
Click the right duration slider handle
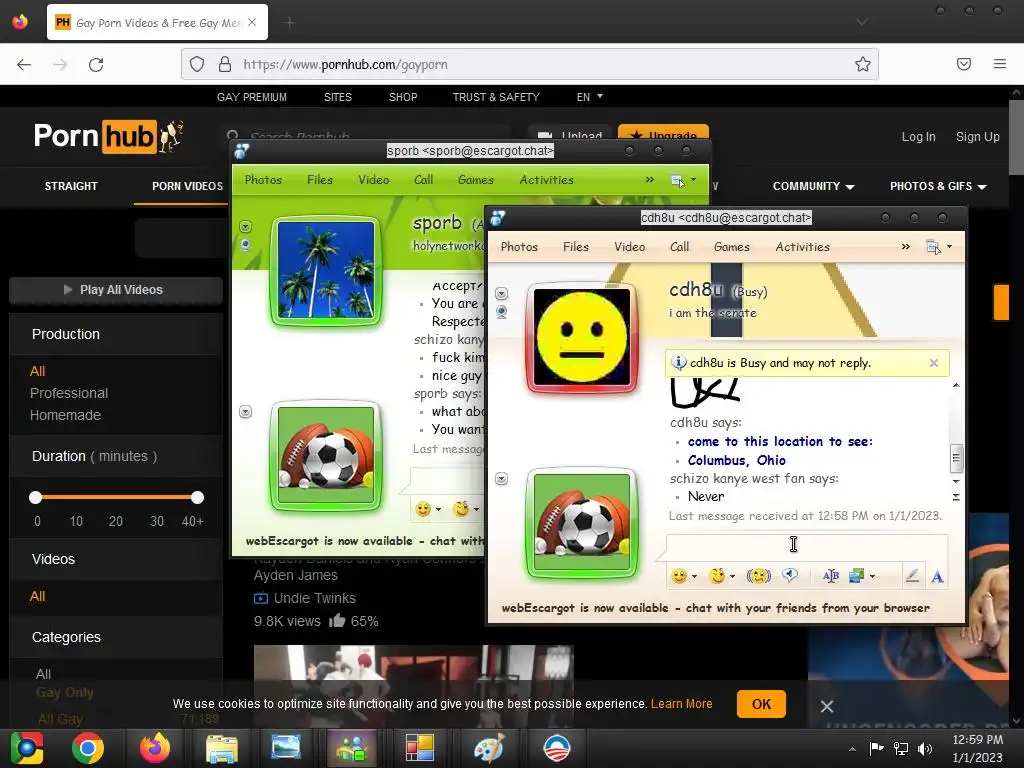click(x=197, y=497)
